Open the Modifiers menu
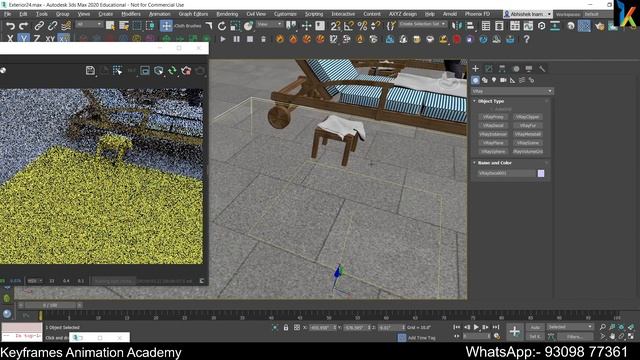 [131, 14]
